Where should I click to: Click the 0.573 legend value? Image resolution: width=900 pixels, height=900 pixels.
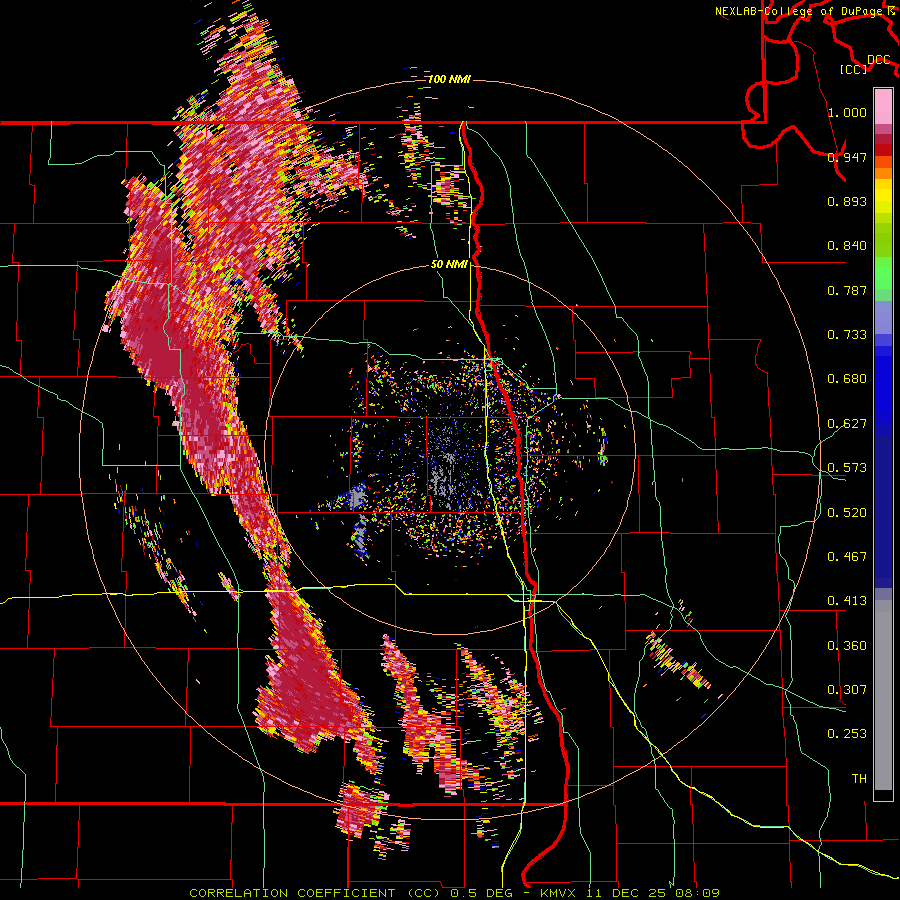point(847,468)
